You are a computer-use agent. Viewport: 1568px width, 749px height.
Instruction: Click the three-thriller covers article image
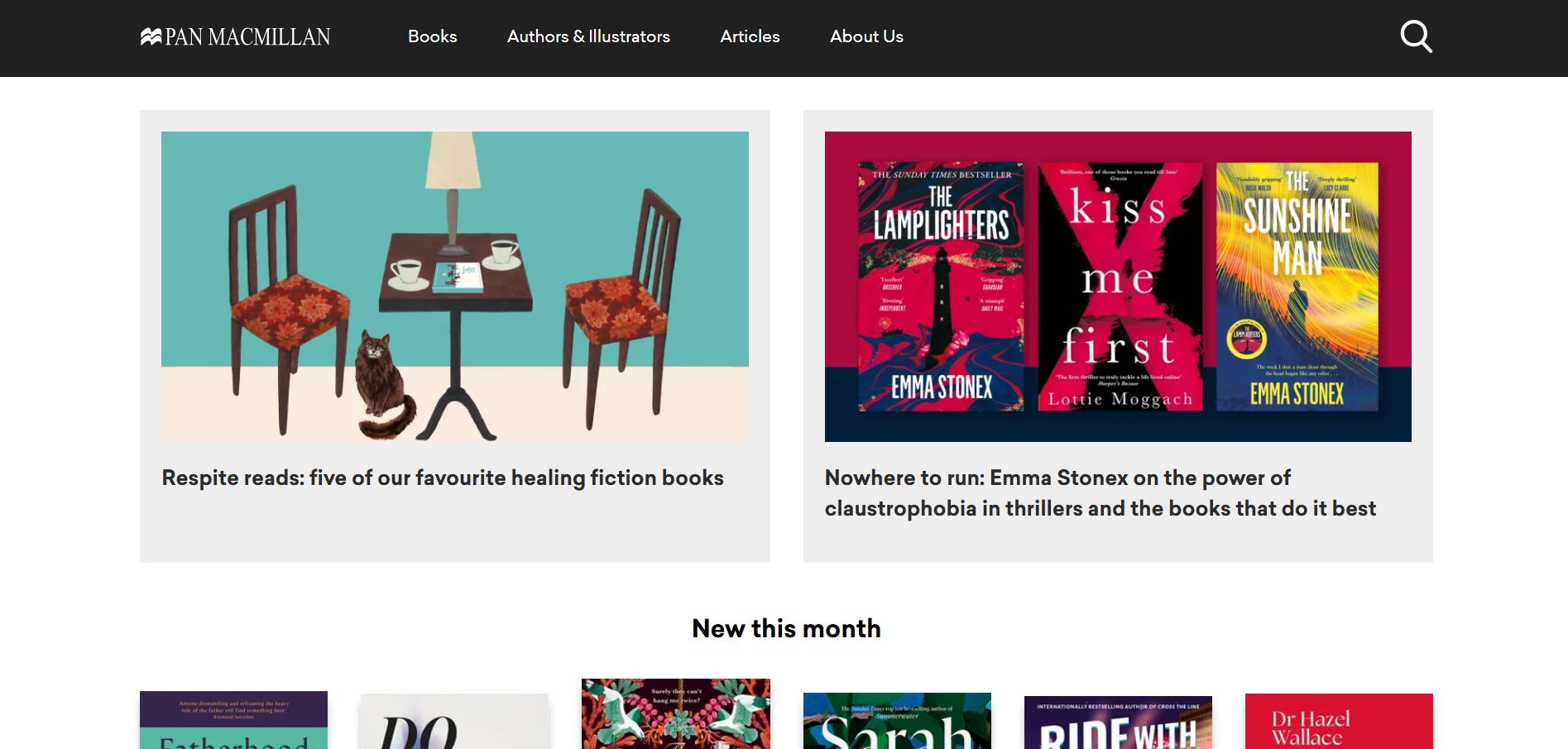tap(1118, 286)
